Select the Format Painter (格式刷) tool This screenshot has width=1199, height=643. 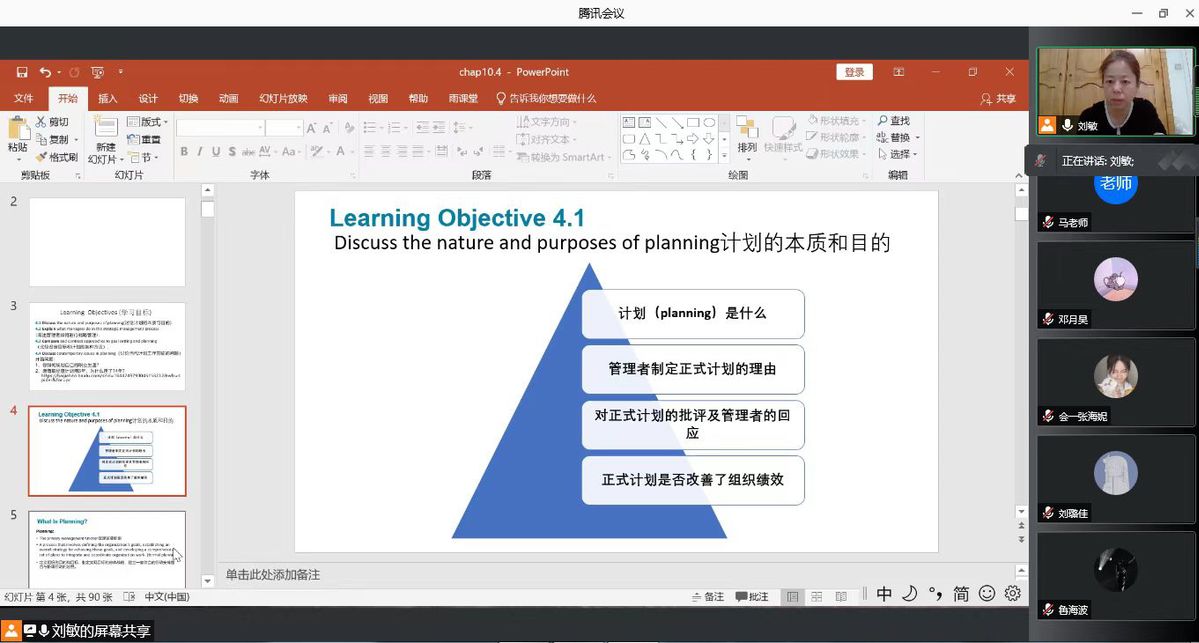click(x=57, y=157)
